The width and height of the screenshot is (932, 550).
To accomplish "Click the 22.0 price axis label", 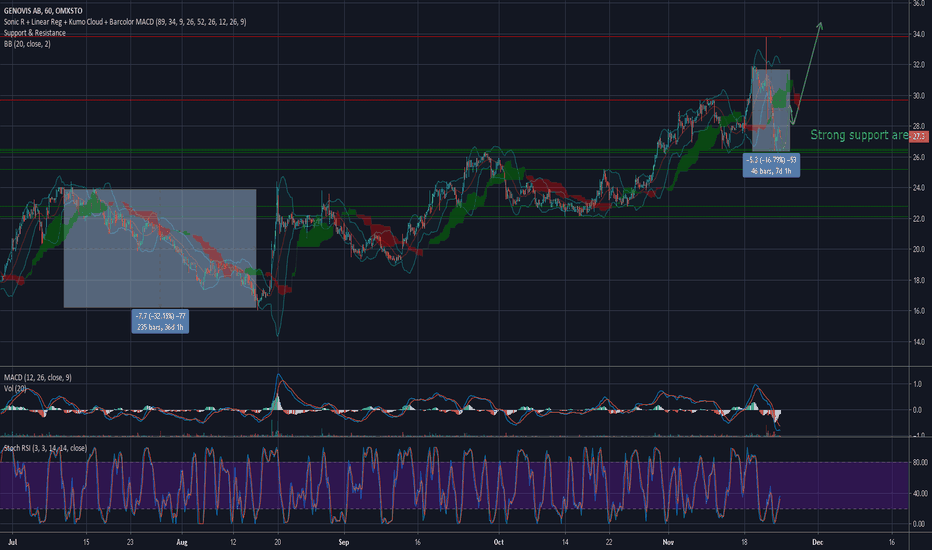I will click(x=918, y=219).
